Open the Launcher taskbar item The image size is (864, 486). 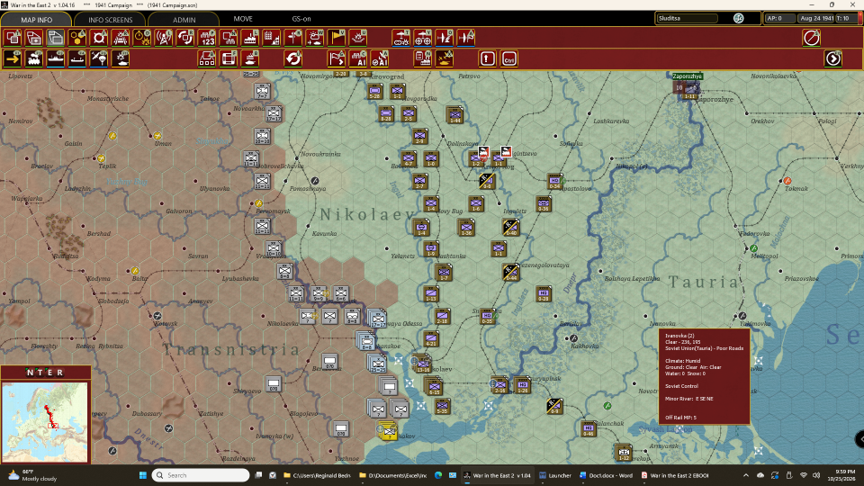coord(555,475)
